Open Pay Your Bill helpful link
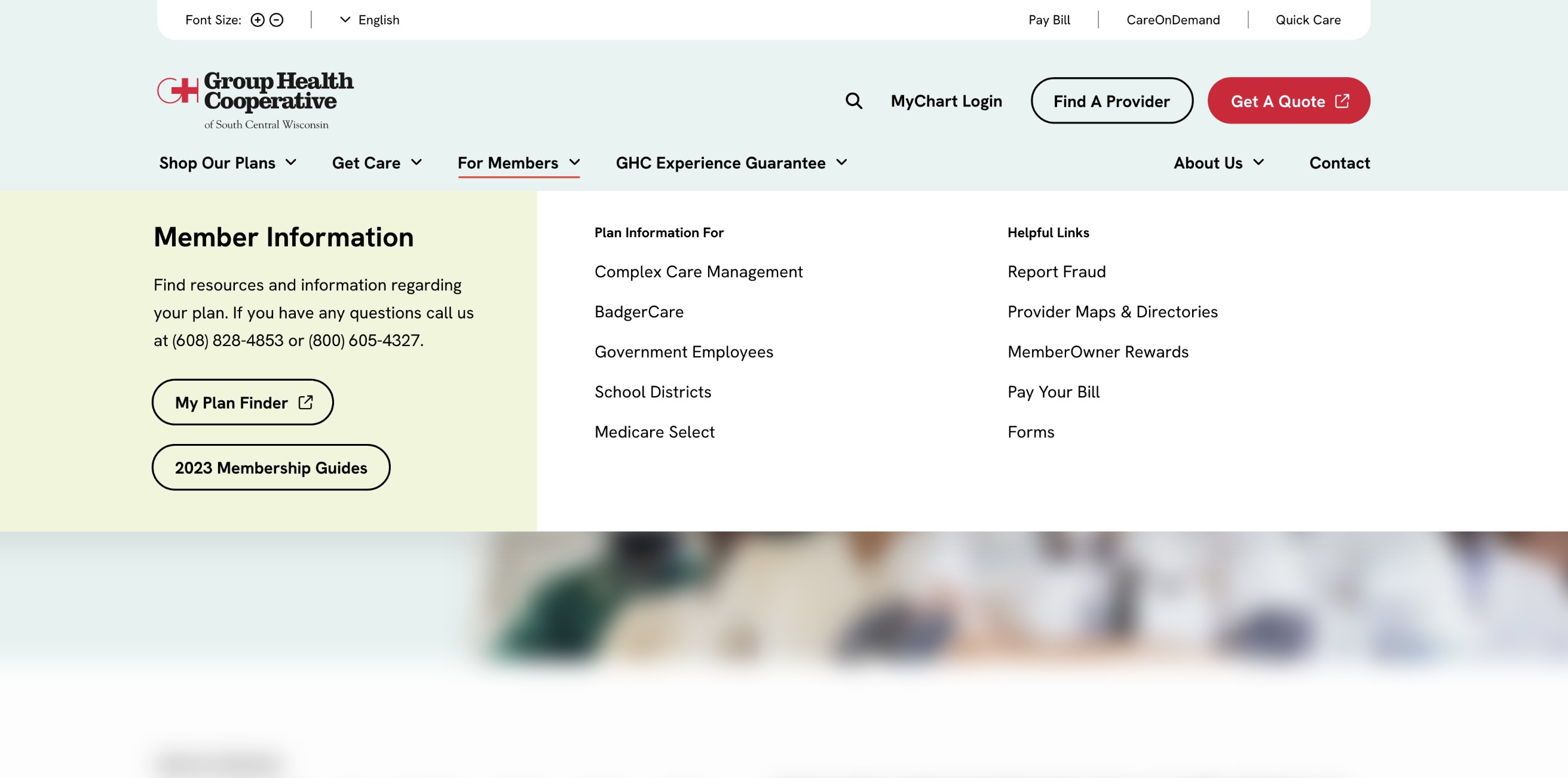 tap(1053, 392)
